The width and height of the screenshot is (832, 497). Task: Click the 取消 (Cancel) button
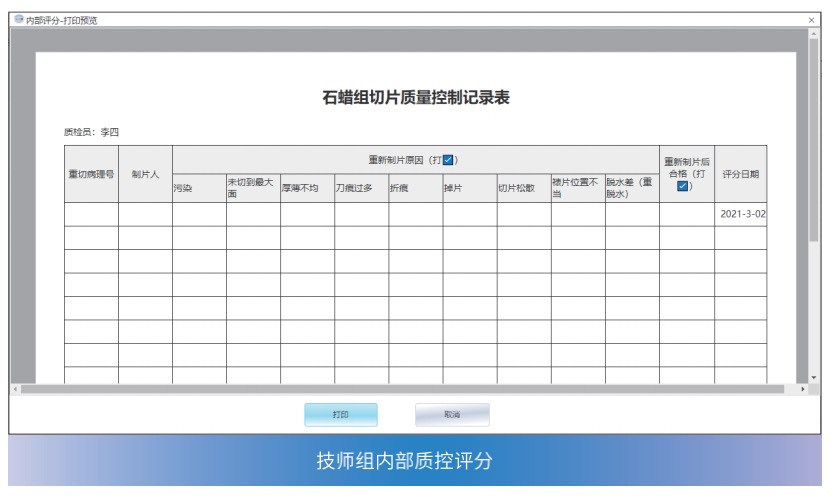452,414
